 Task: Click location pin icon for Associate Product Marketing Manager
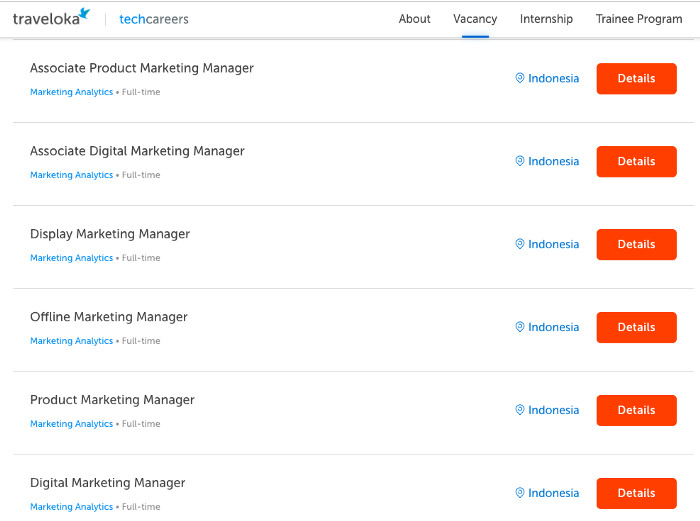coord(520,78)
